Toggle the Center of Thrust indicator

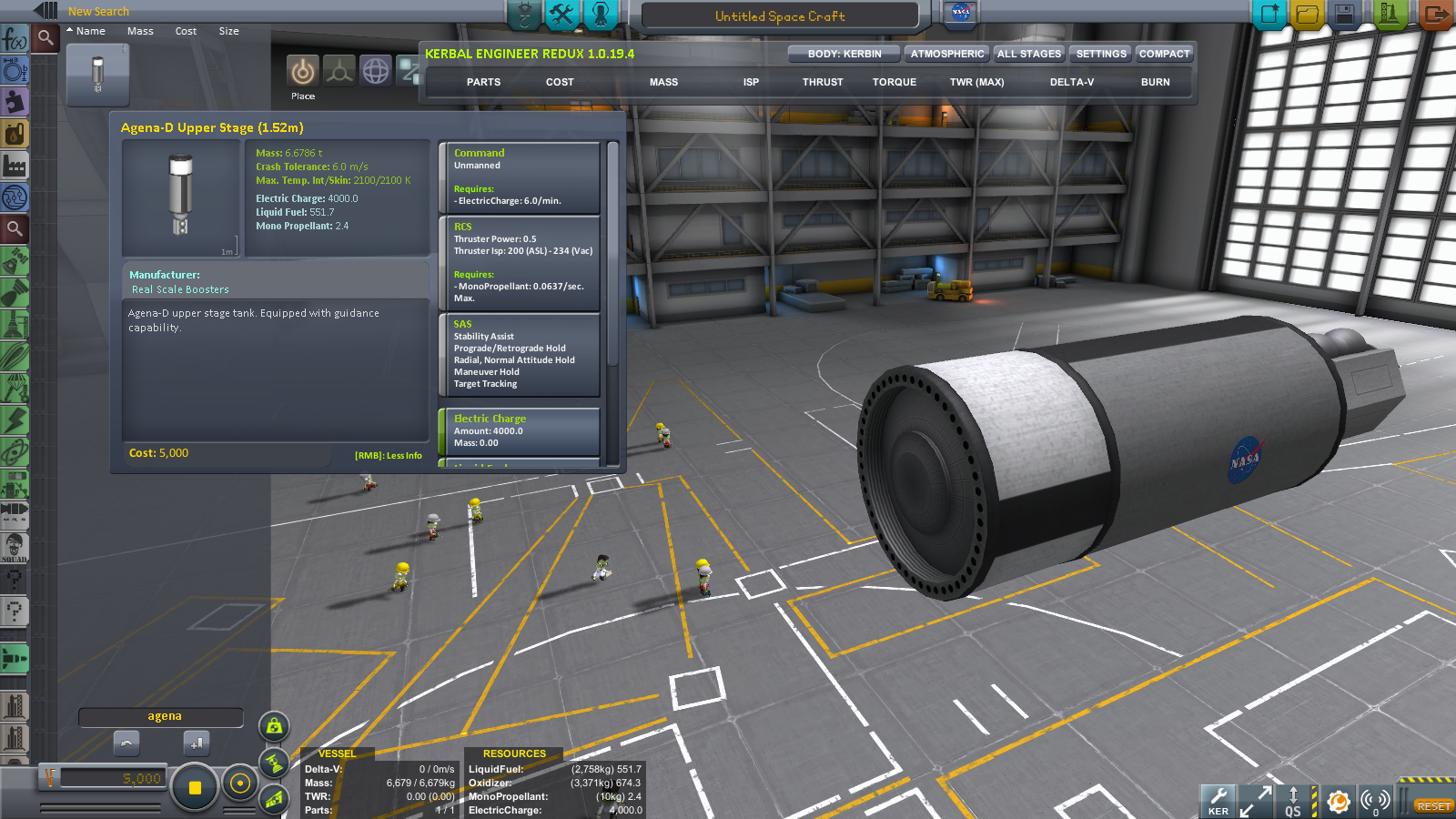point(274,763)
